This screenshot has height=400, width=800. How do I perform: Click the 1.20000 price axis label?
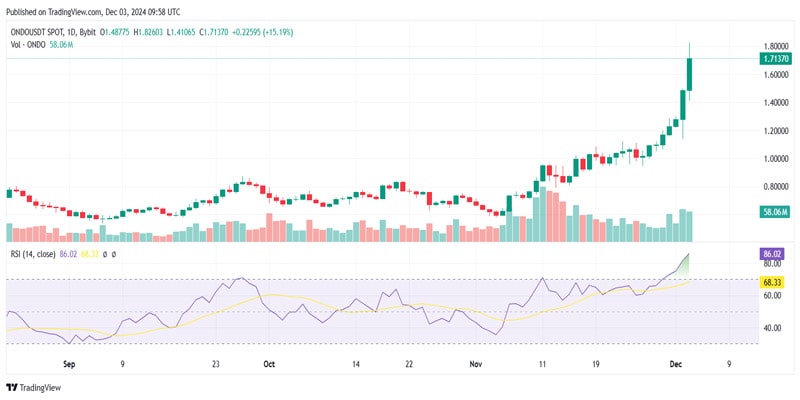pyautogui.click(x=776, y=131)
